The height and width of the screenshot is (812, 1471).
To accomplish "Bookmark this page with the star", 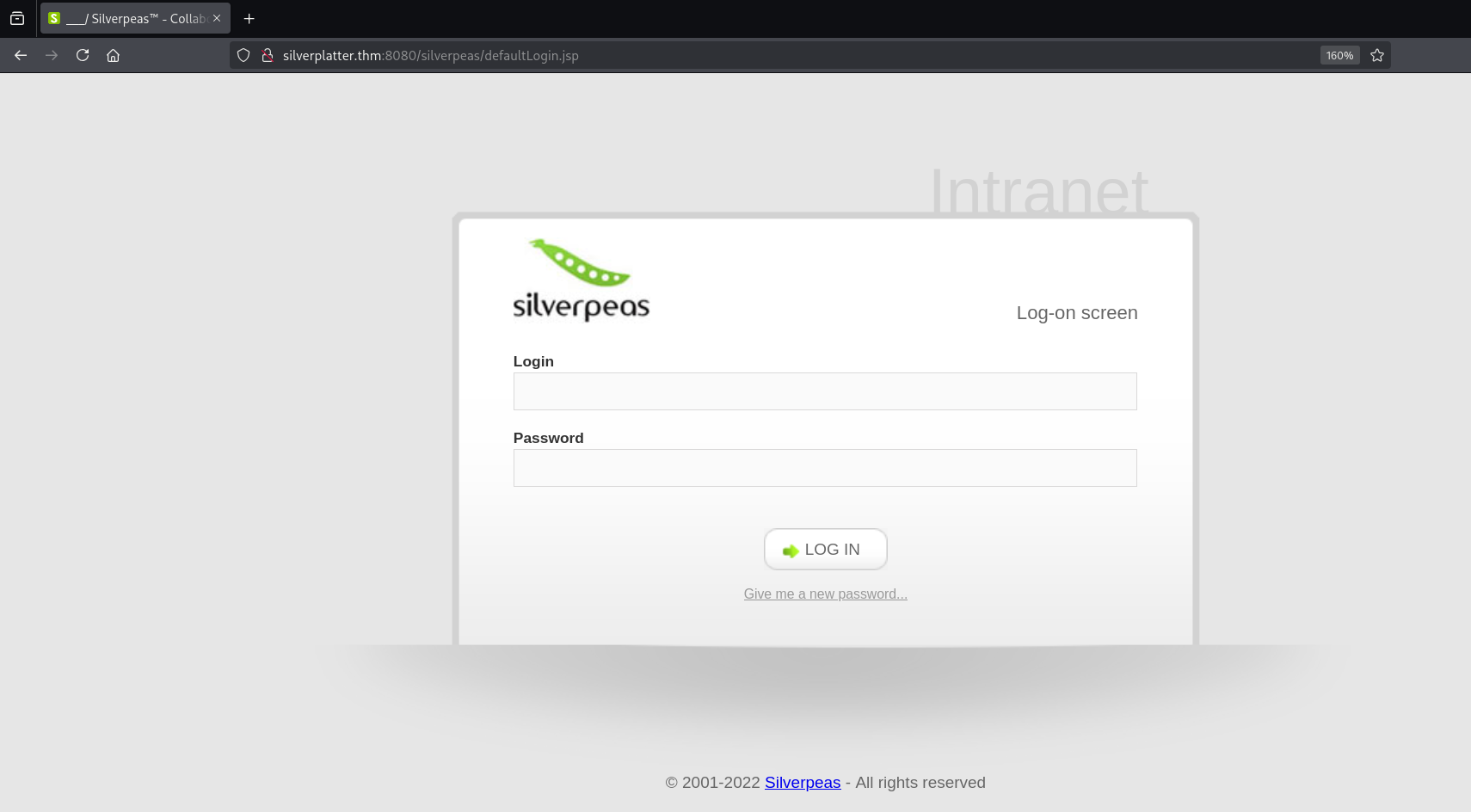I will pos(1377,55).
